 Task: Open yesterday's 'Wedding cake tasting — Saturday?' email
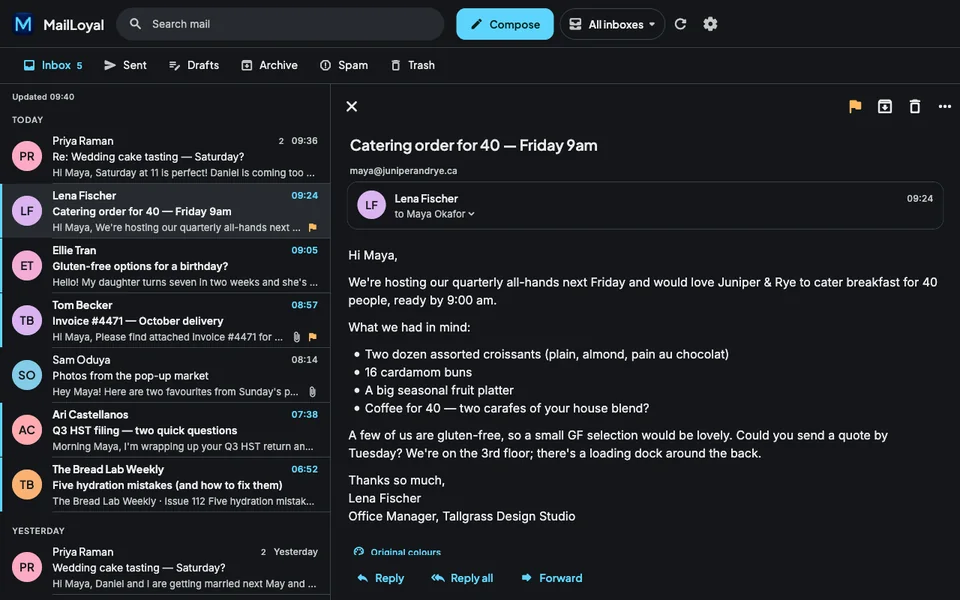pos(165,568)
